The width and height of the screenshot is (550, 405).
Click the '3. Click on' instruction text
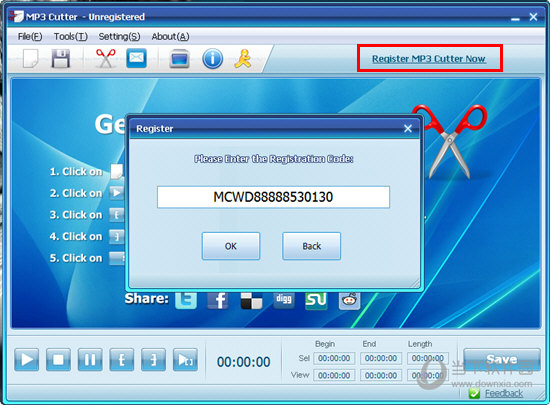pos(76,215)
